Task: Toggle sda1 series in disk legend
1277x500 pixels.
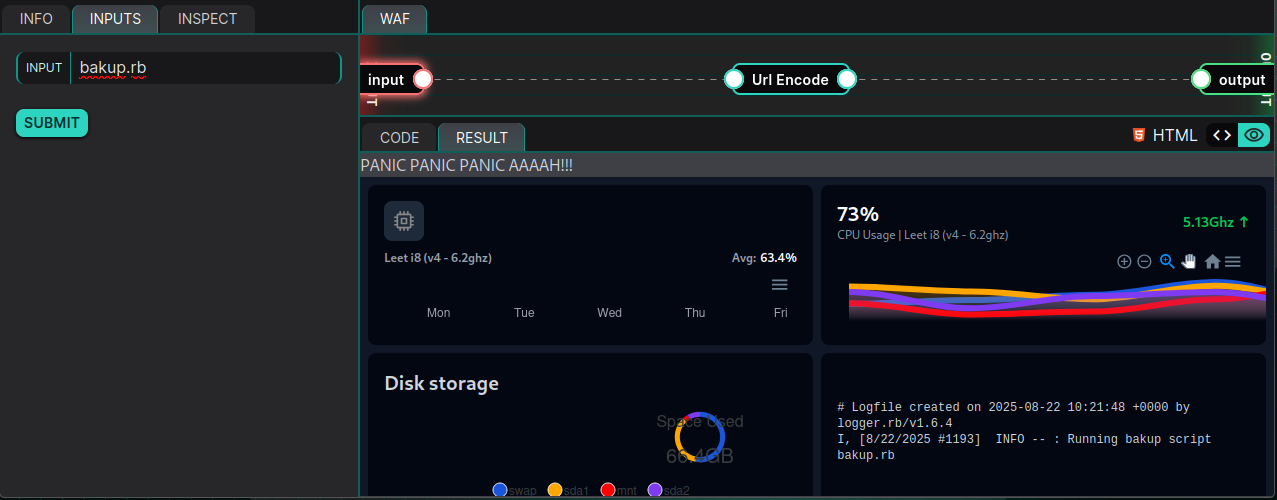Action: tap(556, 490)
